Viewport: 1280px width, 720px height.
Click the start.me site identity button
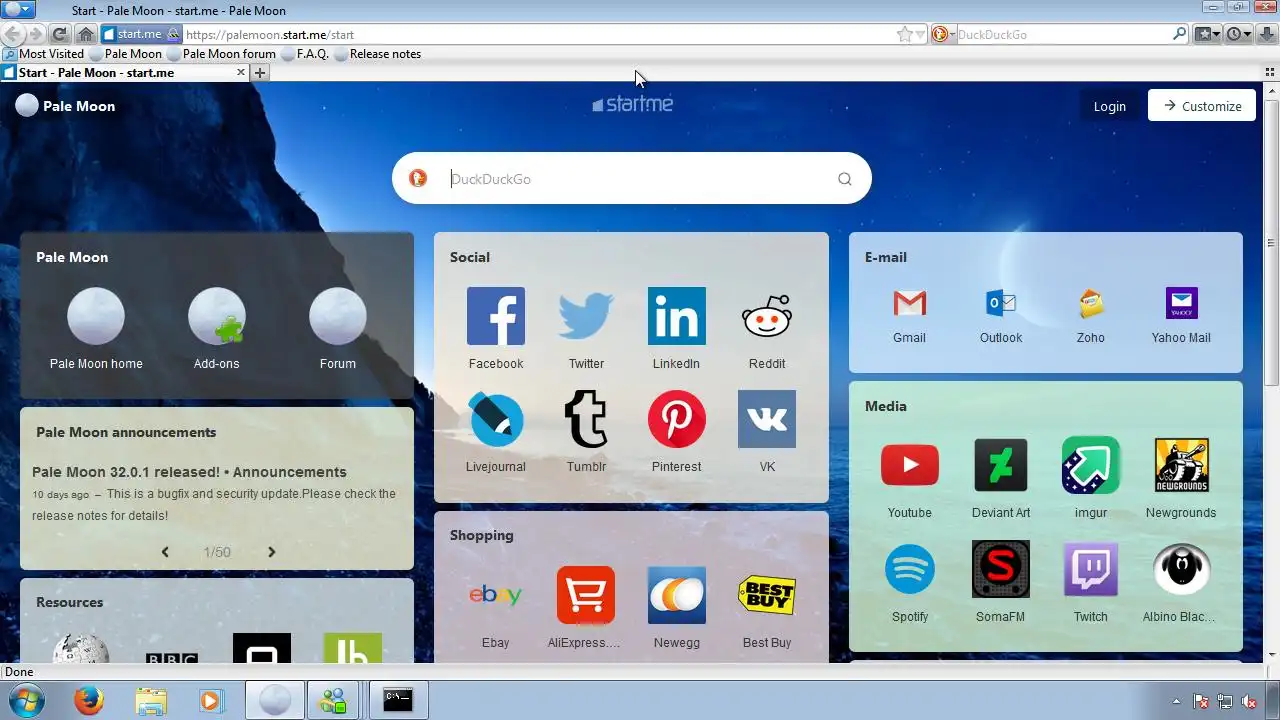(139, 34)
